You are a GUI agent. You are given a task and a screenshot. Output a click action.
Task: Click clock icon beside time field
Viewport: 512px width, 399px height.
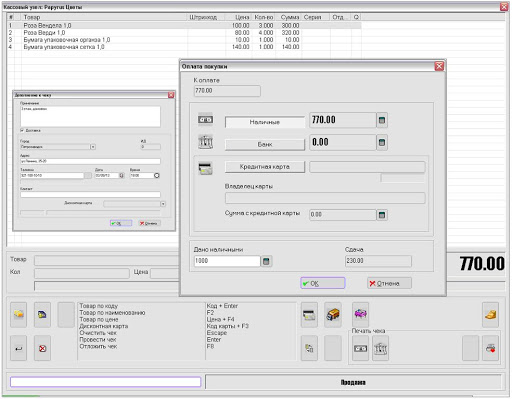[156, 175]
